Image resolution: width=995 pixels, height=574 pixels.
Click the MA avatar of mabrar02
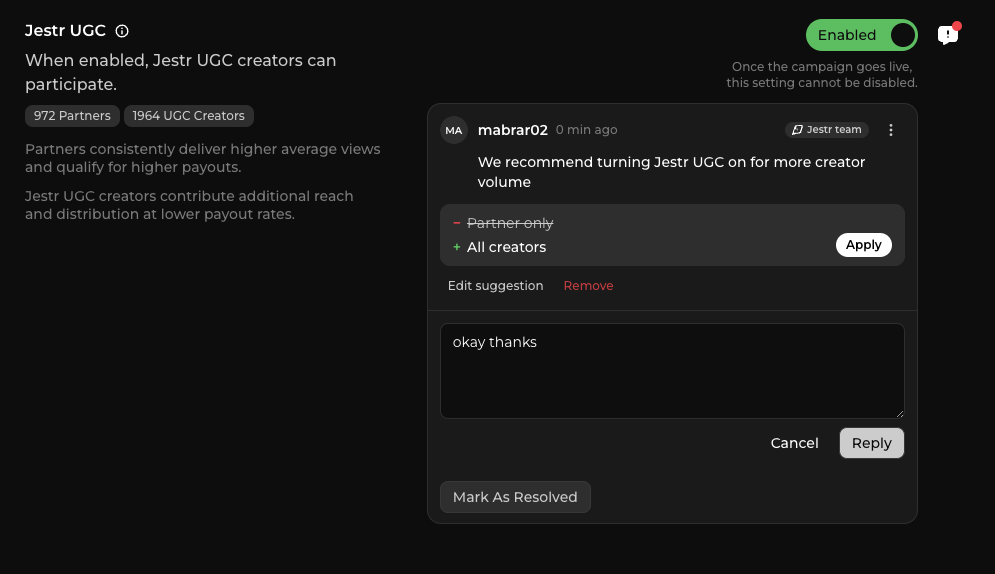[454, 131]
